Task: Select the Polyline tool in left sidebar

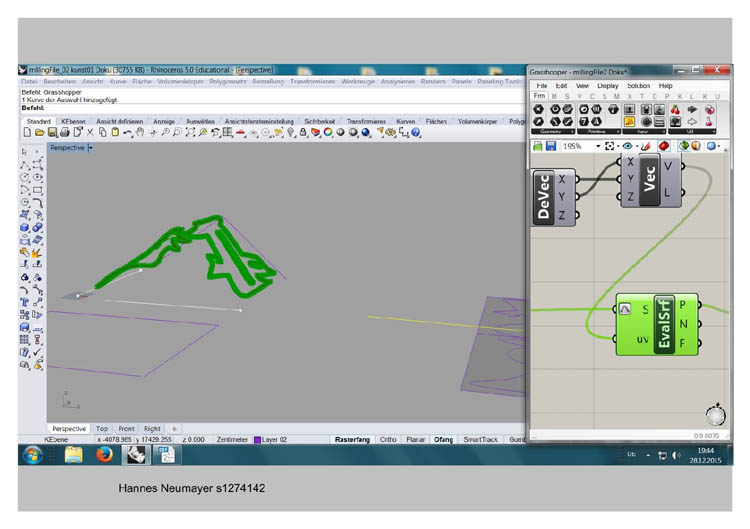Action: [x=25, y=165]
